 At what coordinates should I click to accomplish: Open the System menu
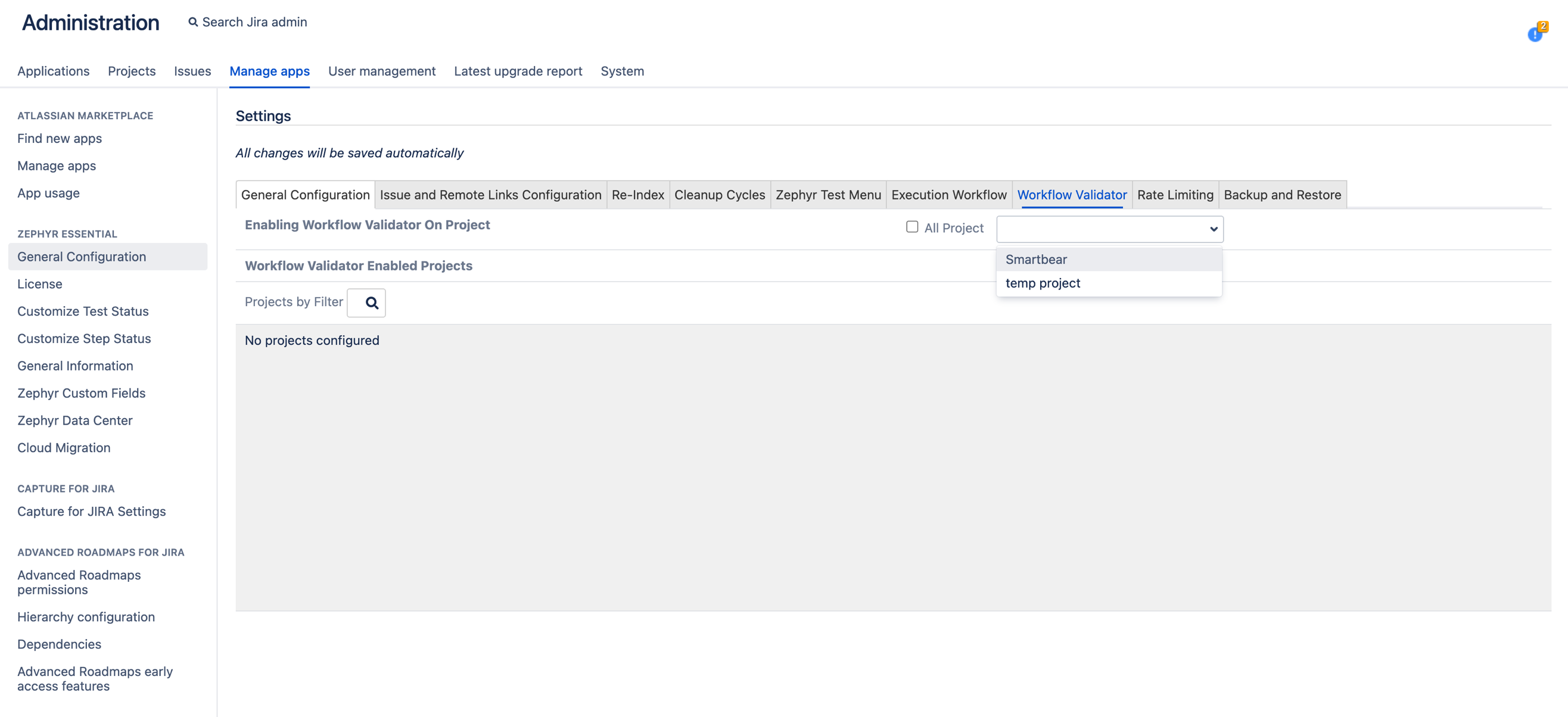pos(622,71)
